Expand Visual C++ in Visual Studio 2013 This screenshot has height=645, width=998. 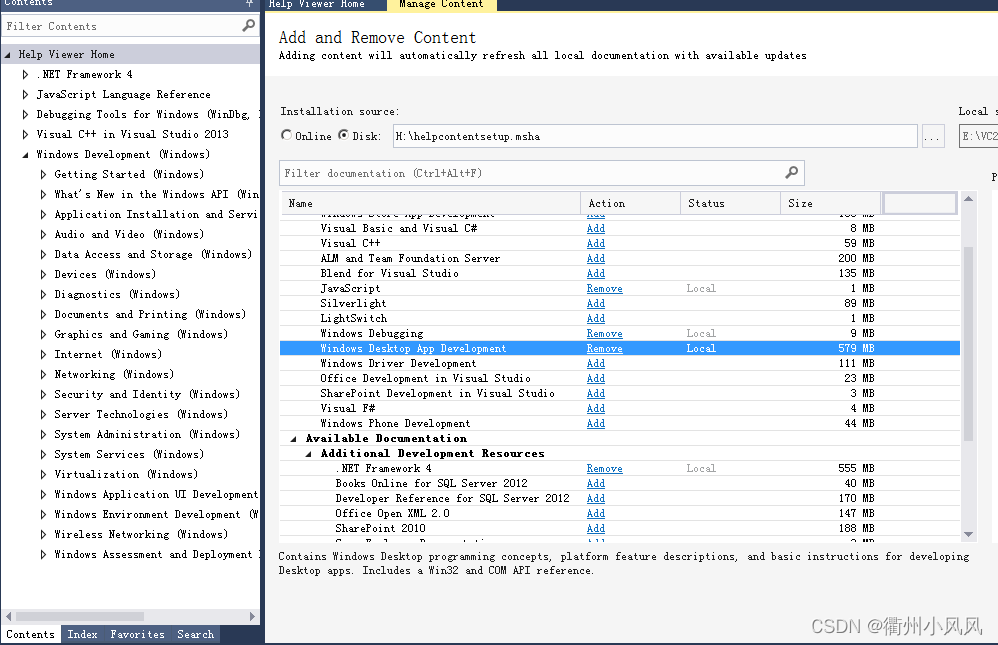[x=24, y=134]
